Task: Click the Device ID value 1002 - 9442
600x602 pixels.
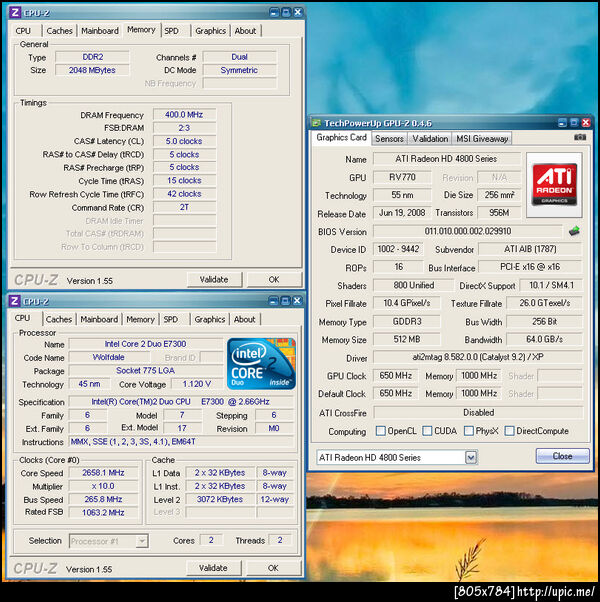Action: pos(398,249)
